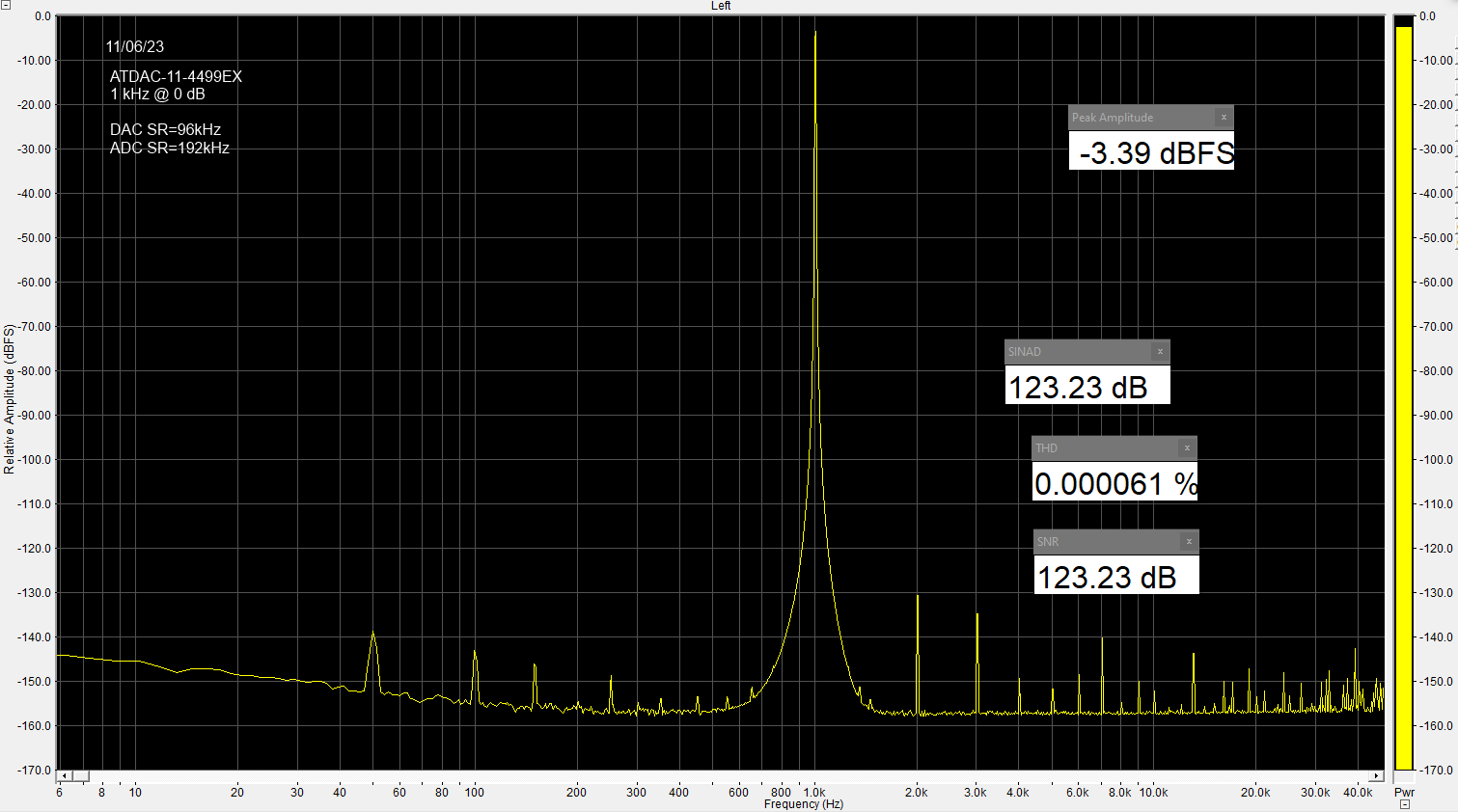This screenshot has width=1458, height=812.
Task: Click the 40.0k frequency axis tick label
Action: pos(1358,793)
